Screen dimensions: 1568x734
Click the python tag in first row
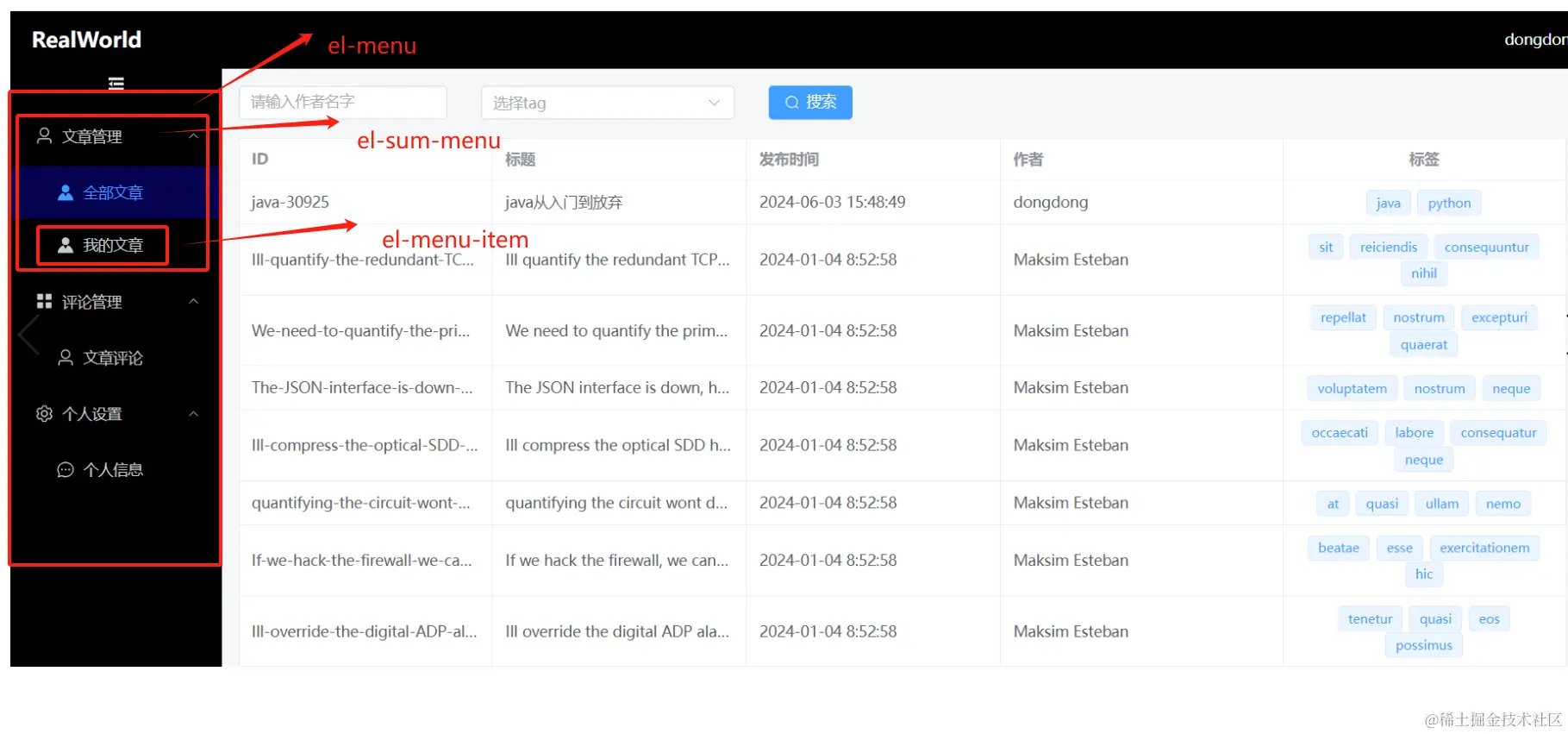[1448, 203]
